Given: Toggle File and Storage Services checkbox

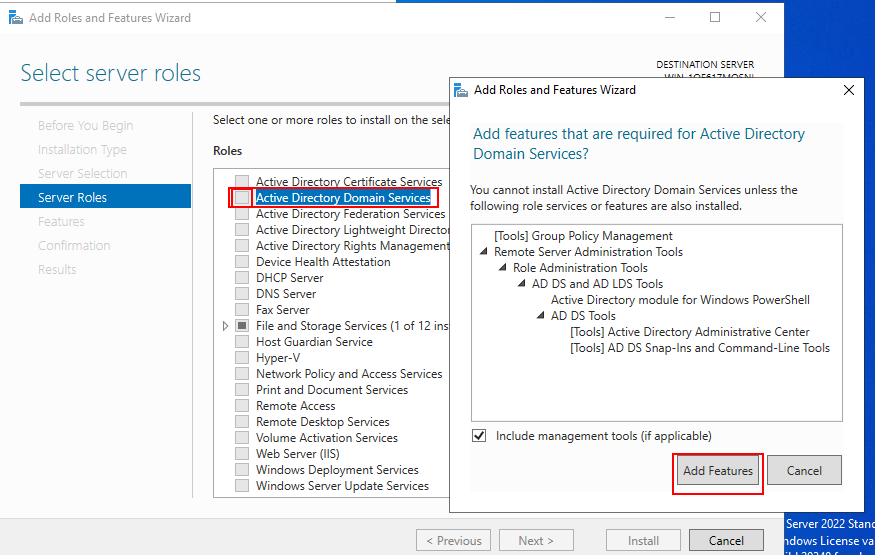Looking at the screenshot, I should pos(242,326).
